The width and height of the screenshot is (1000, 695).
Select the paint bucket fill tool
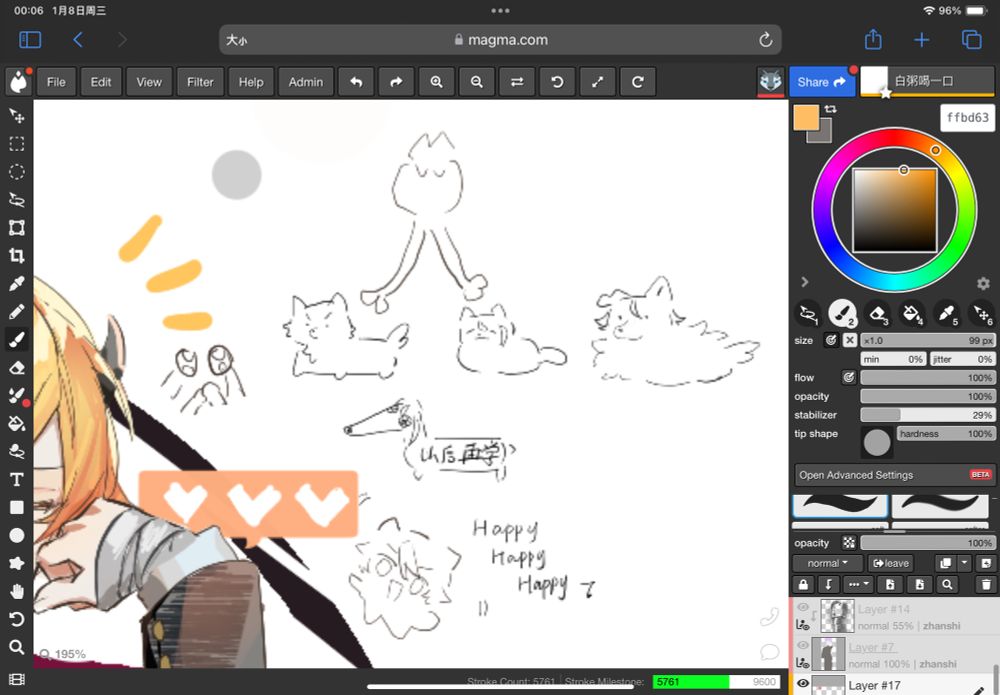click(x=16, y=423)
